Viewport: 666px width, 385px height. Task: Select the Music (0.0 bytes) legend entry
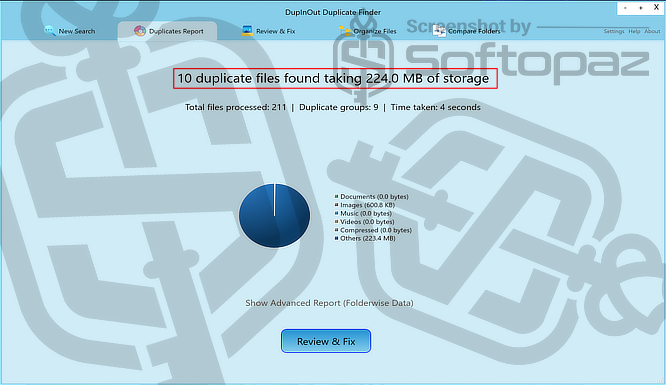[x=363, y=213]
